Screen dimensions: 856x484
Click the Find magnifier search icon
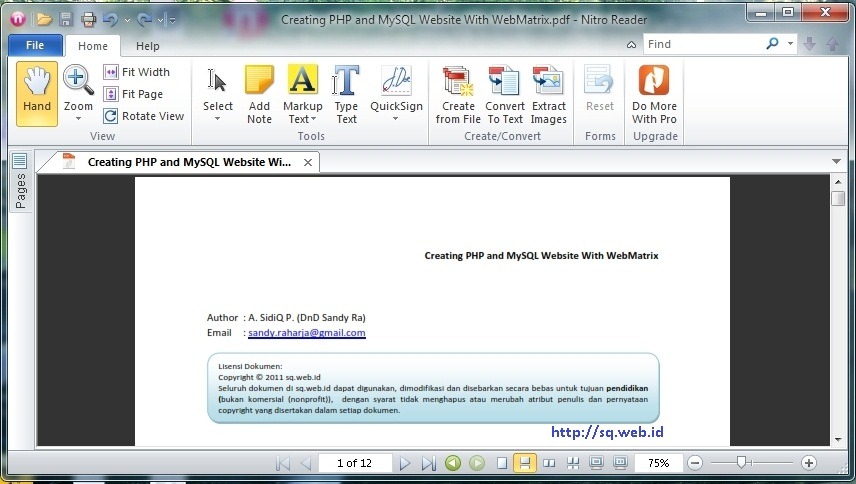772,44
